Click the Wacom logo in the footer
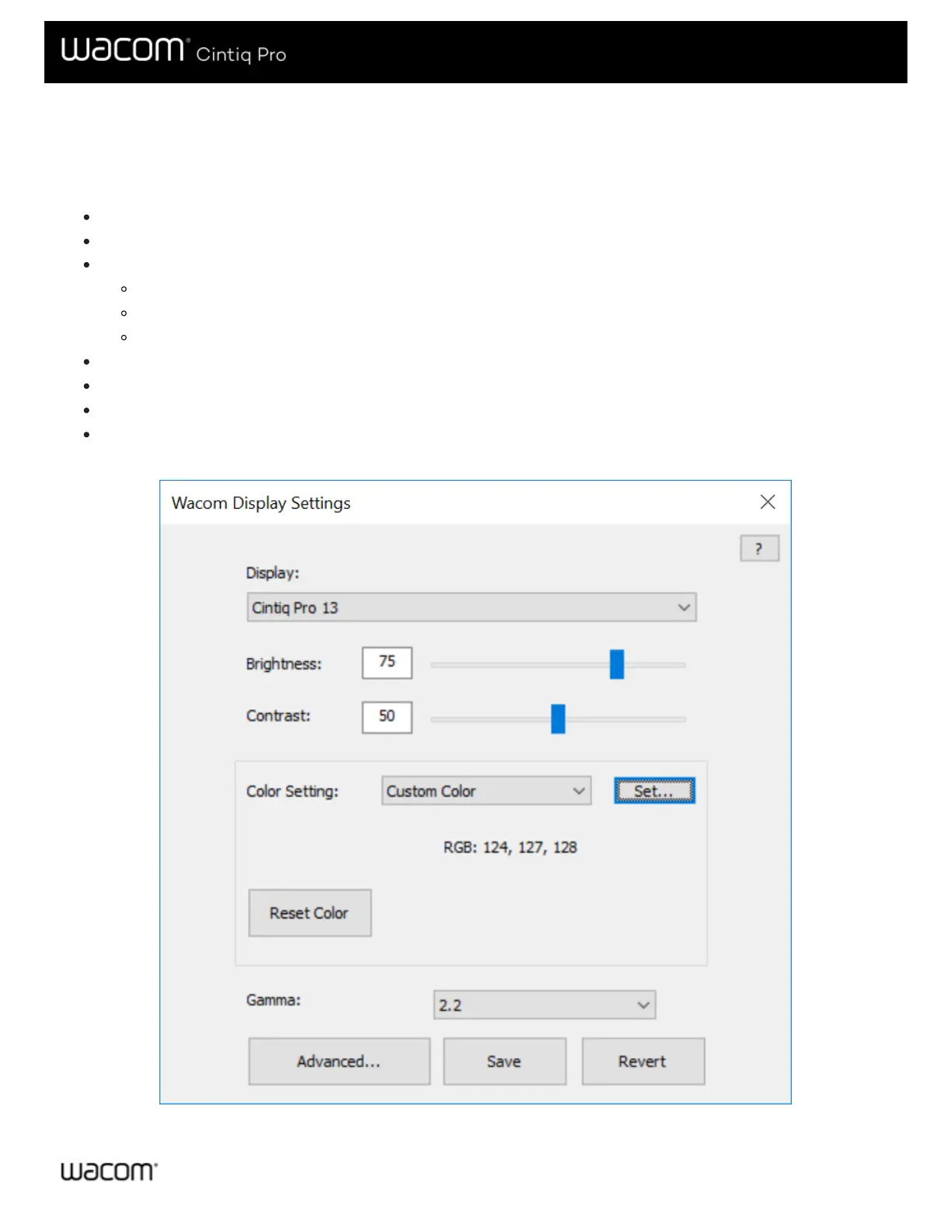This screenshot has height=1232, width=952. coord(110,1172)
